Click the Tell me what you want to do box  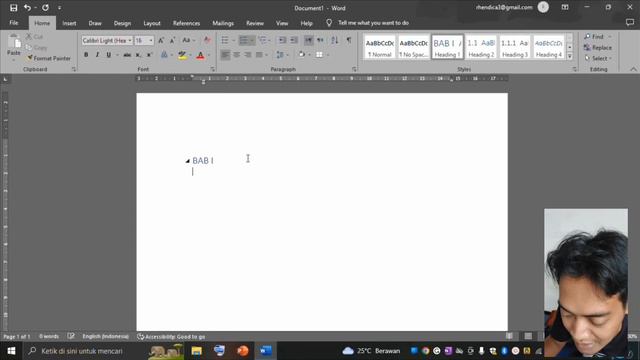373,23
